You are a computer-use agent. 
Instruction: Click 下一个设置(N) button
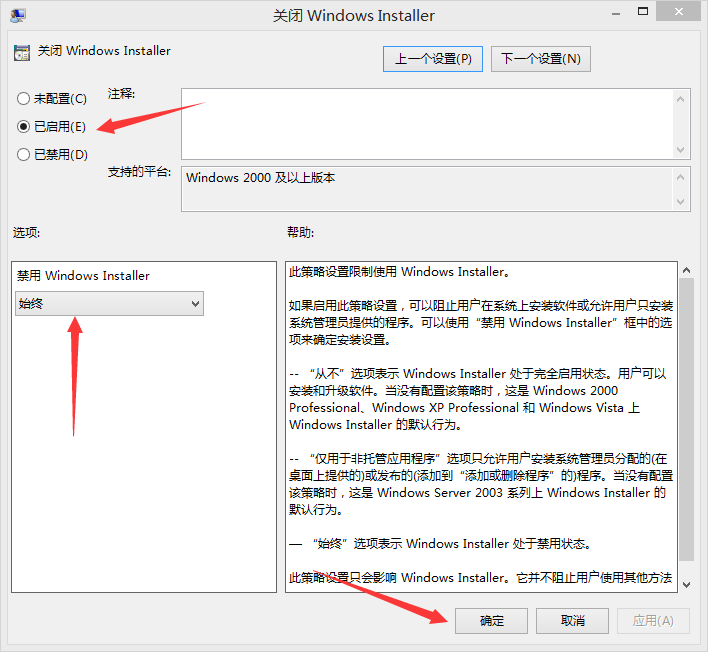540,59
